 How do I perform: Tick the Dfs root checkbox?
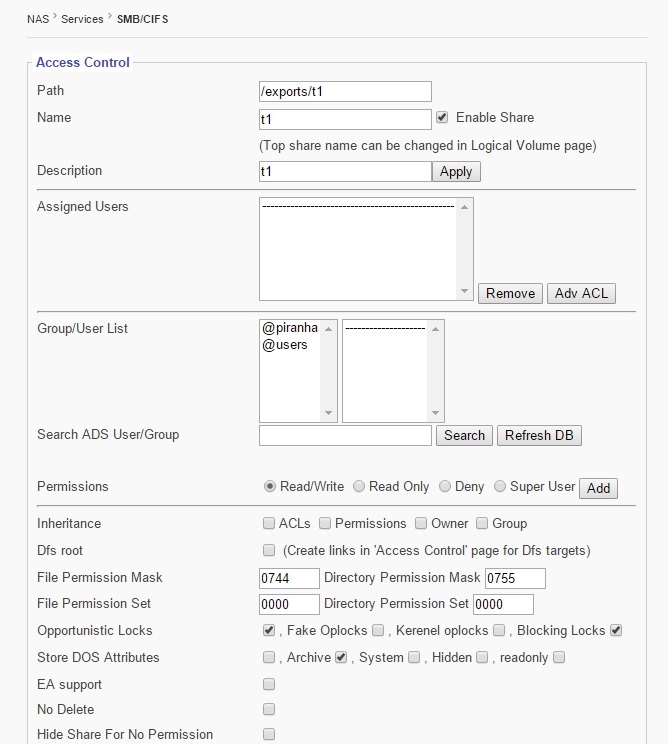tap(269, 550)
